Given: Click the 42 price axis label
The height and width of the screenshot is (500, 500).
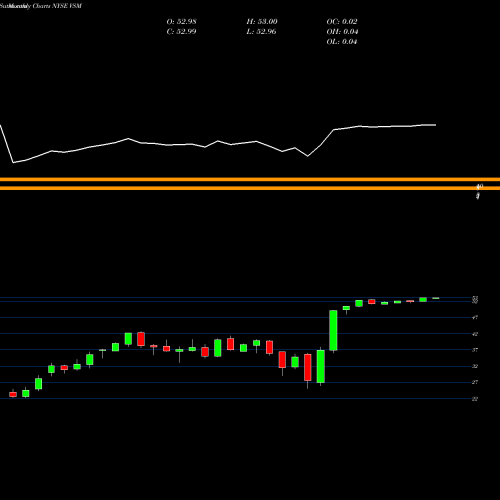Looking at the screenshot, I should click(475, 334).
